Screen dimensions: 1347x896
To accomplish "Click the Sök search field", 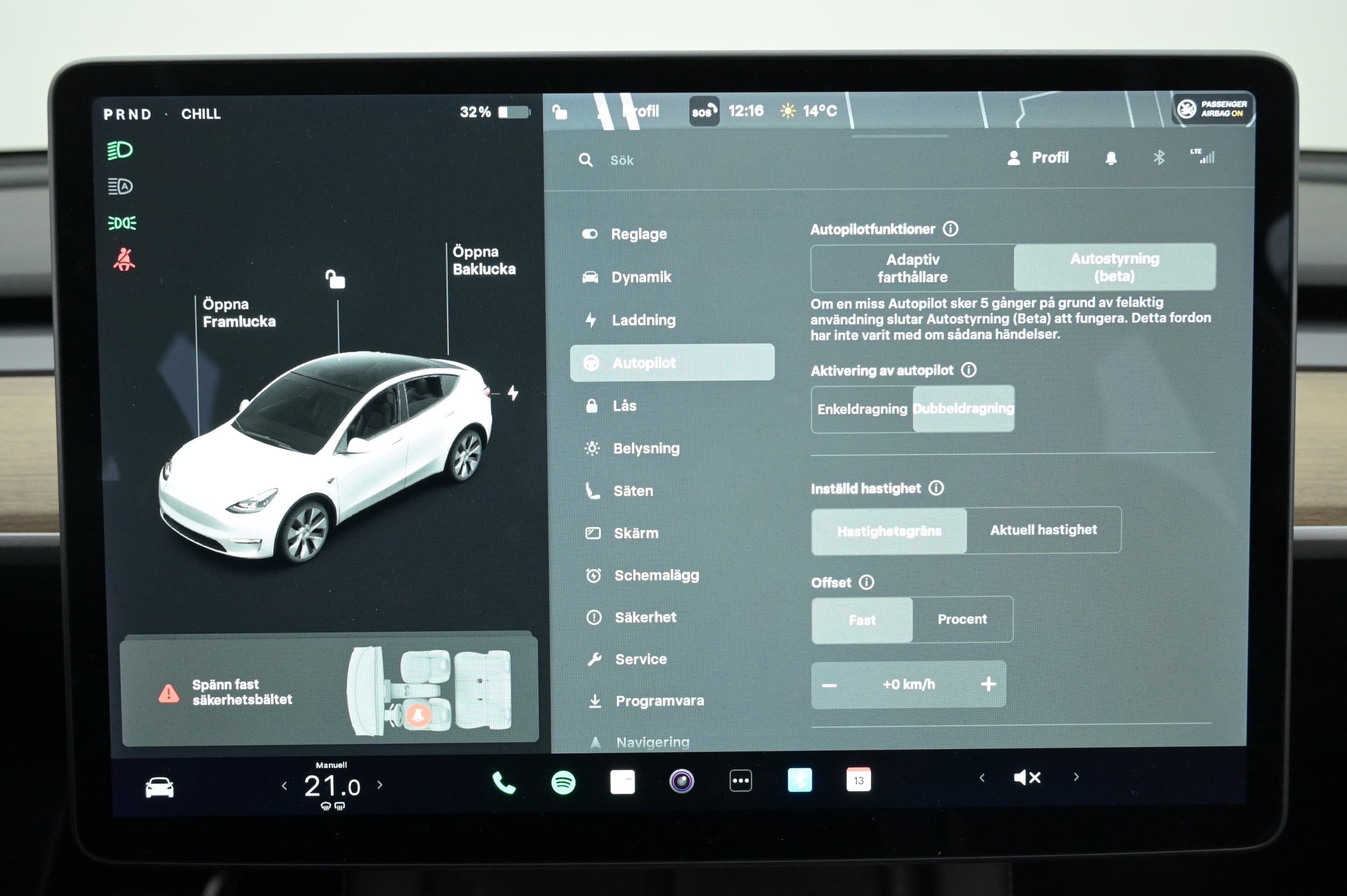I will pyautogui.click(x=622, y=161).
